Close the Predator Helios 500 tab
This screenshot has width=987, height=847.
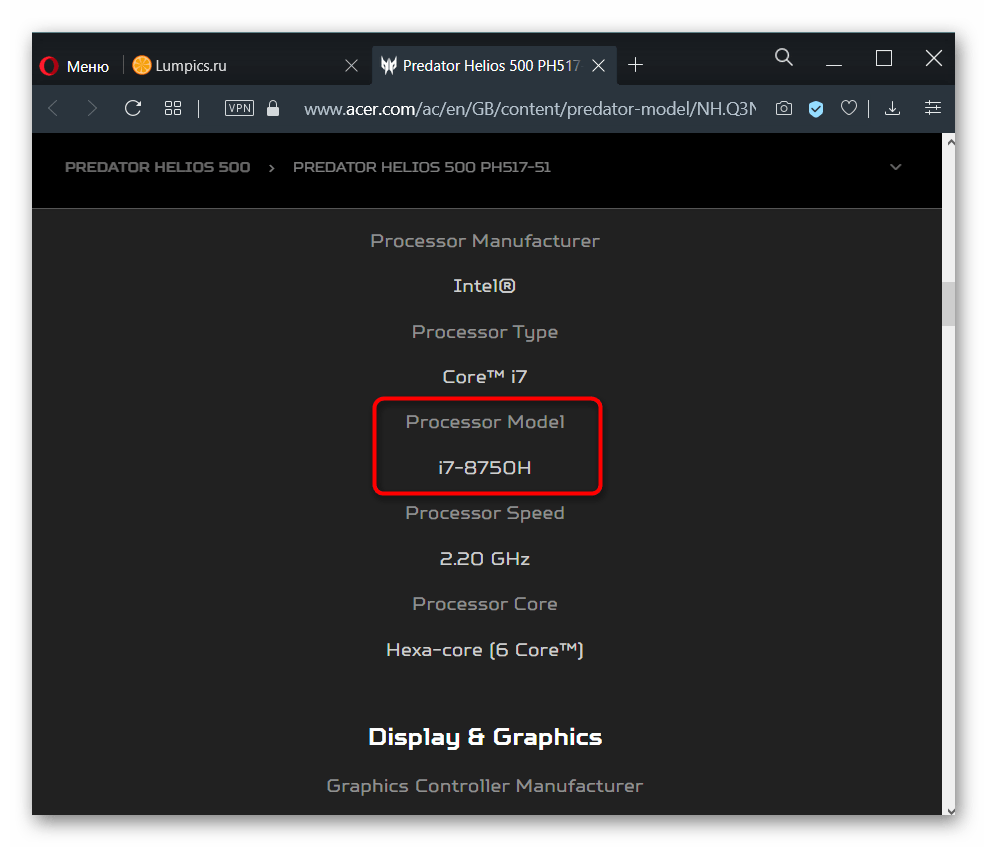tap(598, 66)
